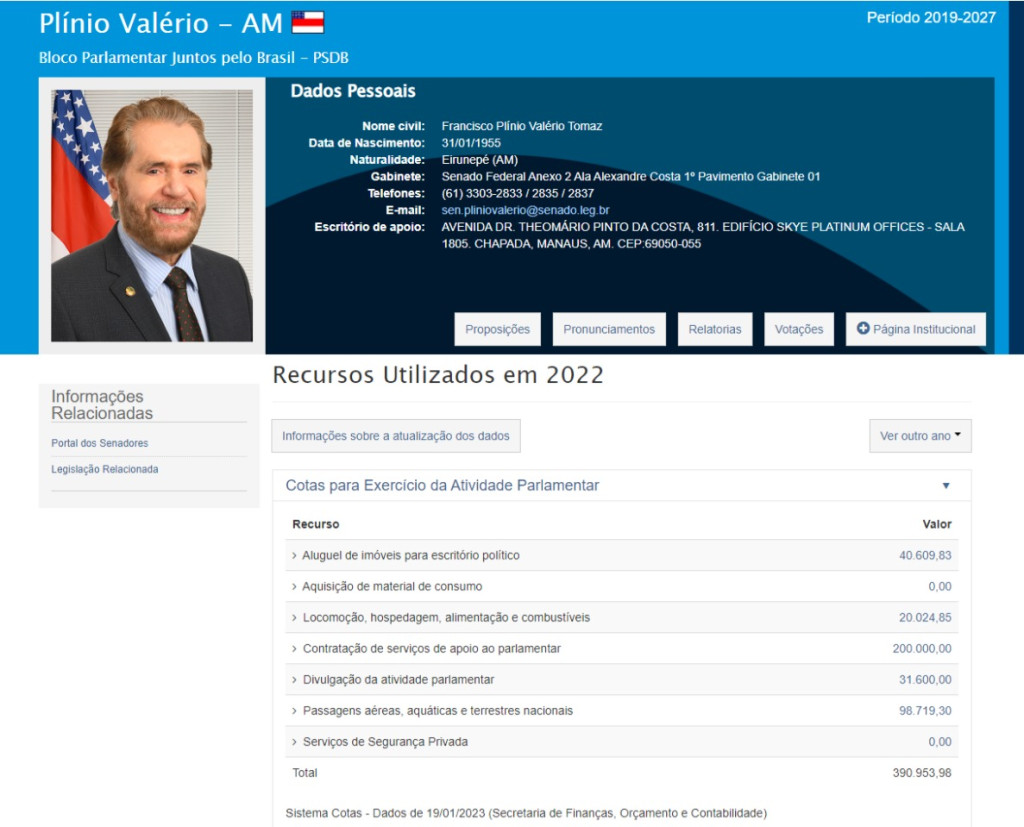Open Legislação Relacionada sidebar link
Viewport: 1024px width, 827px height.
pyautogui.click(x=105, y=469)
